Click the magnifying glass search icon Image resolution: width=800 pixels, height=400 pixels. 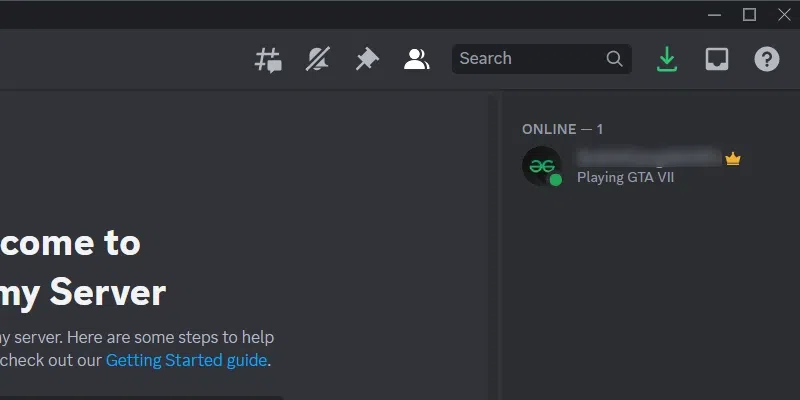pyautogui.click(x=614, y=59)
